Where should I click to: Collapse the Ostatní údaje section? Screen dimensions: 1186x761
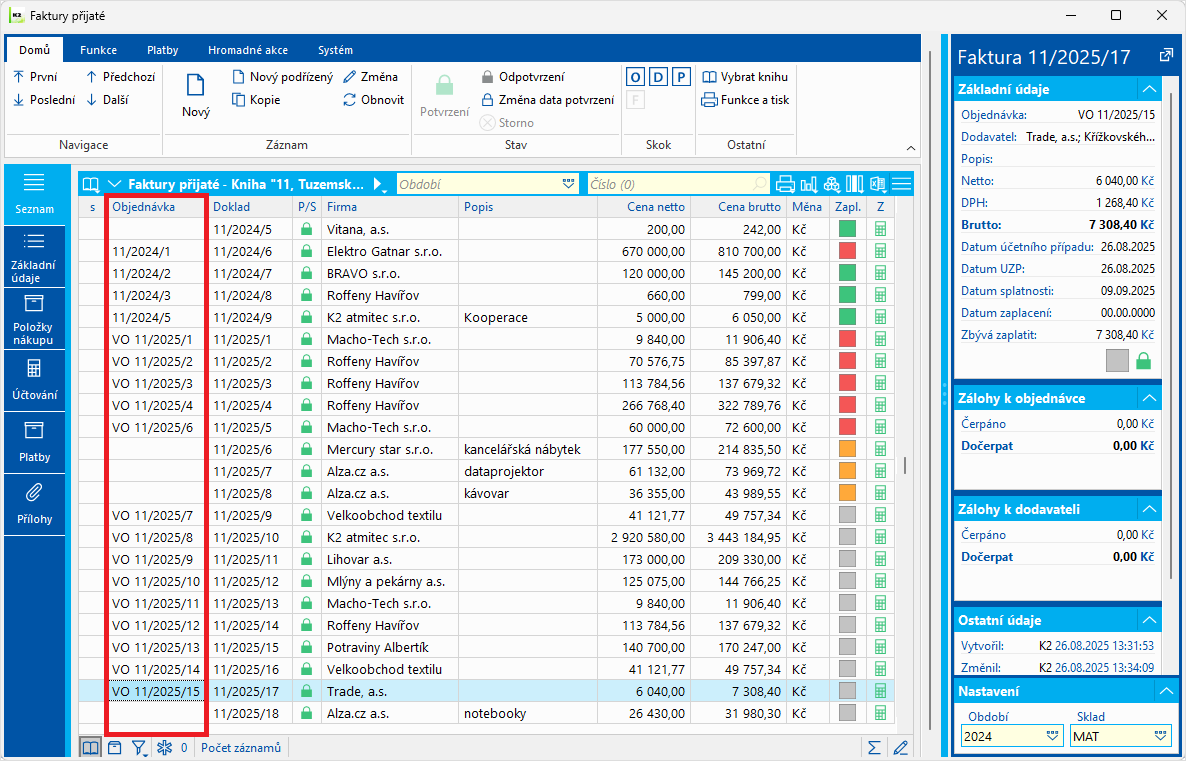(1150, 620)
